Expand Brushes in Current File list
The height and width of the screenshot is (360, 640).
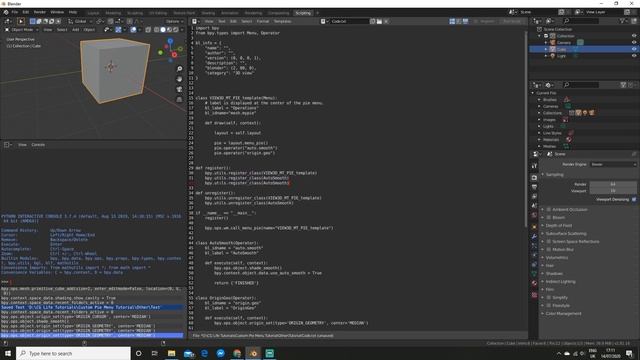tap(539, 100)
